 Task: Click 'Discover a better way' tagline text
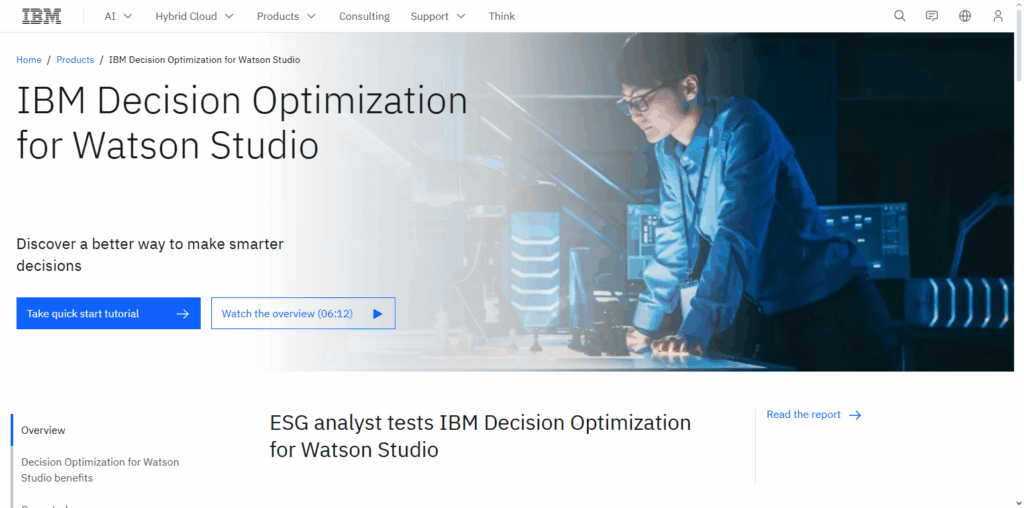coord(150,255)
